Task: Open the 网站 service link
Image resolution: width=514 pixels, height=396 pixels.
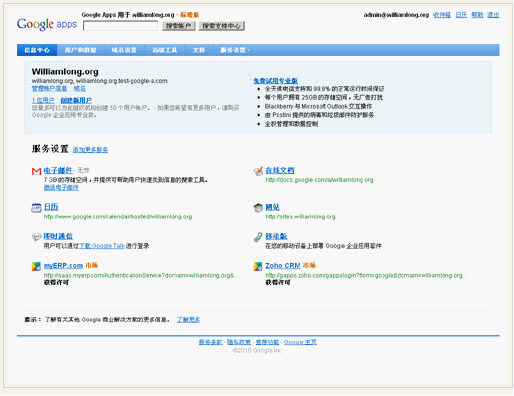Action: click(x=272, y=207)
